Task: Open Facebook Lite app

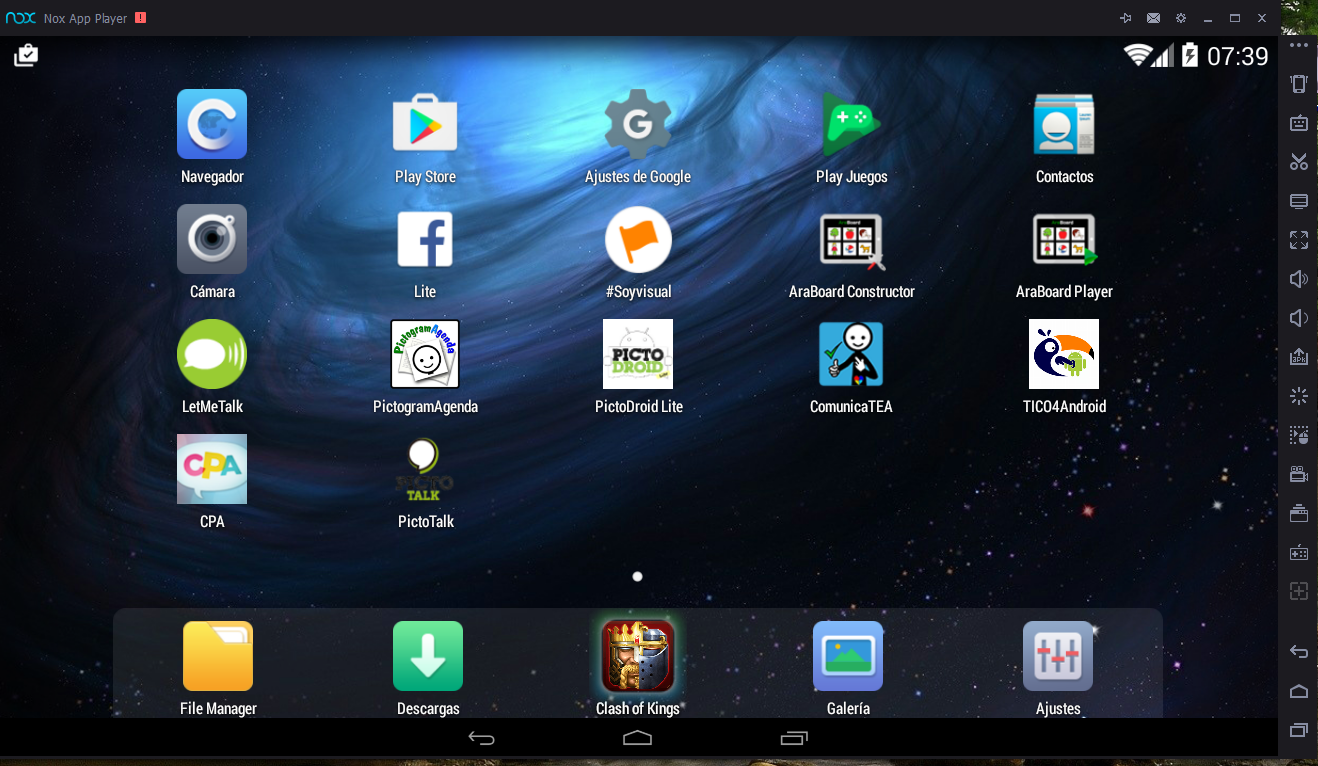Action: pos(425,239)
